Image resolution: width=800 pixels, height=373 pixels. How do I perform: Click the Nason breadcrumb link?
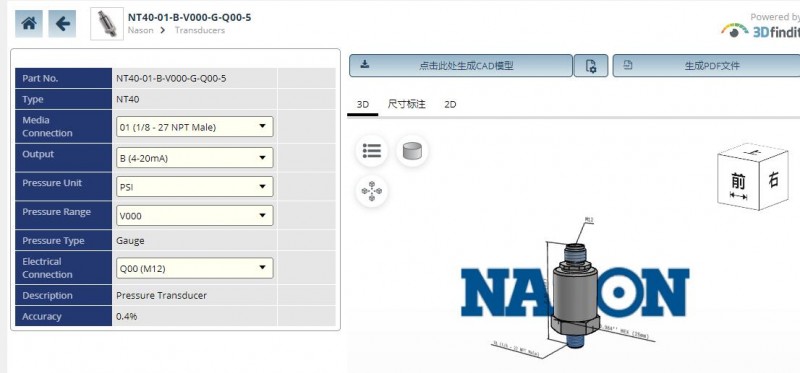(140, 30)
